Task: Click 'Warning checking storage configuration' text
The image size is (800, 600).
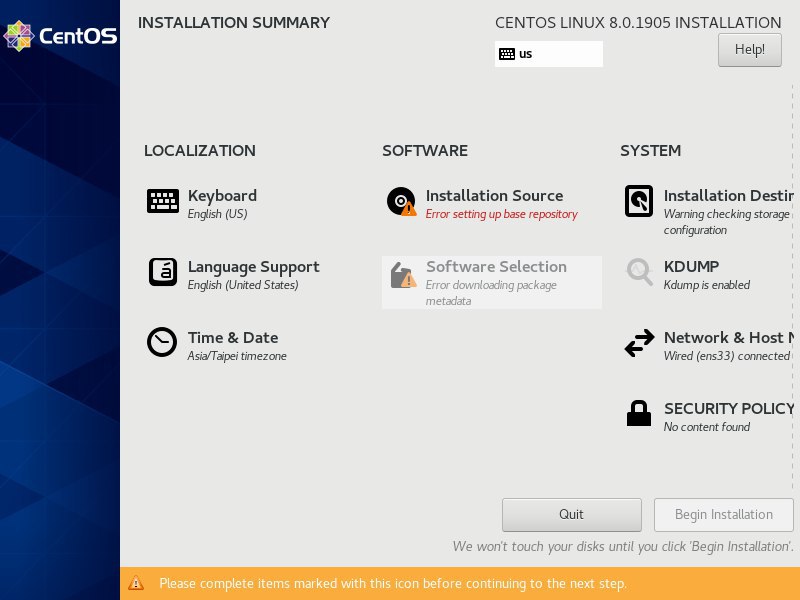Action: pyautogui.click(x=727, y=222)
